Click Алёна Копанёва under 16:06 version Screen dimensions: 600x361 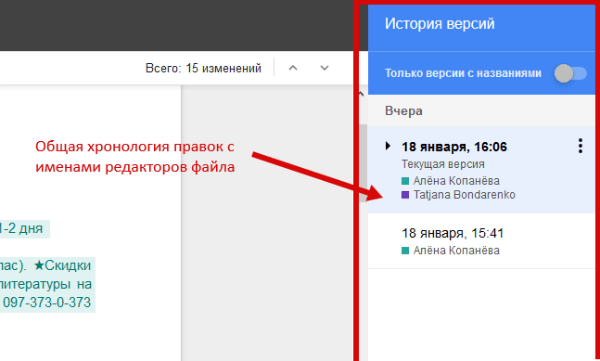point(456,181)
